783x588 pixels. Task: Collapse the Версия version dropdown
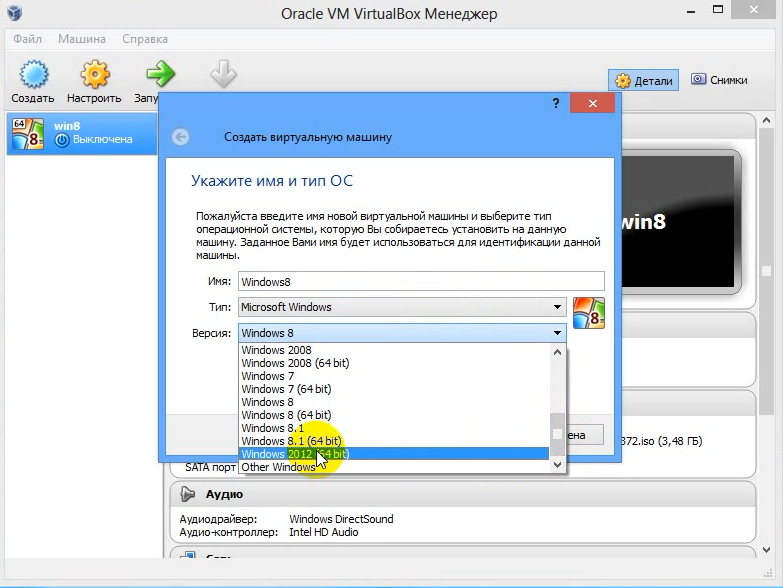[x=402, y=333]
